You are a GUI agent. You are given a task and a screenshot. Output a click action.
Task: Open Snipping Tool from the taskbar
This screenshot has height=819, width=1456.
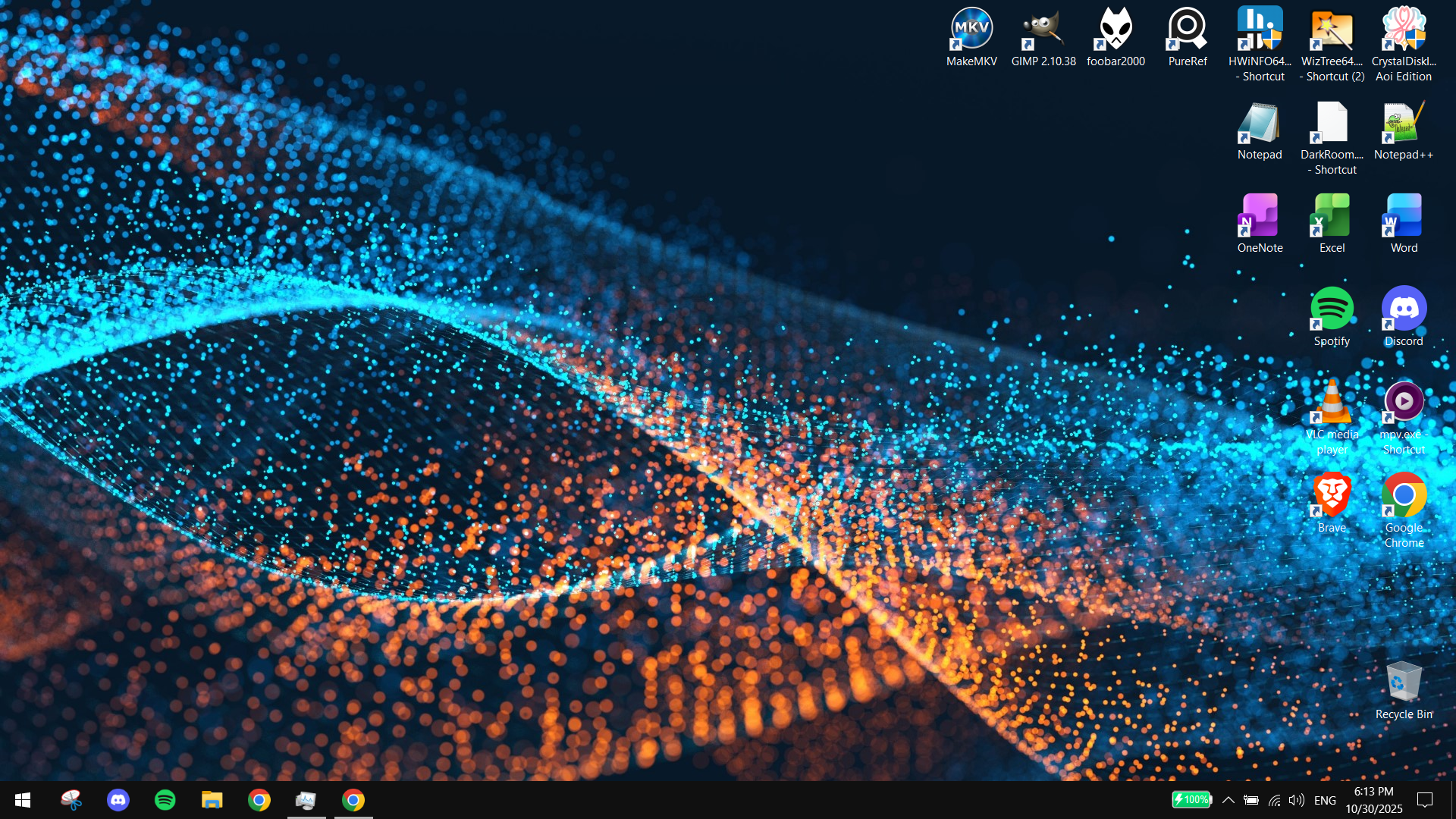[71, 800]
